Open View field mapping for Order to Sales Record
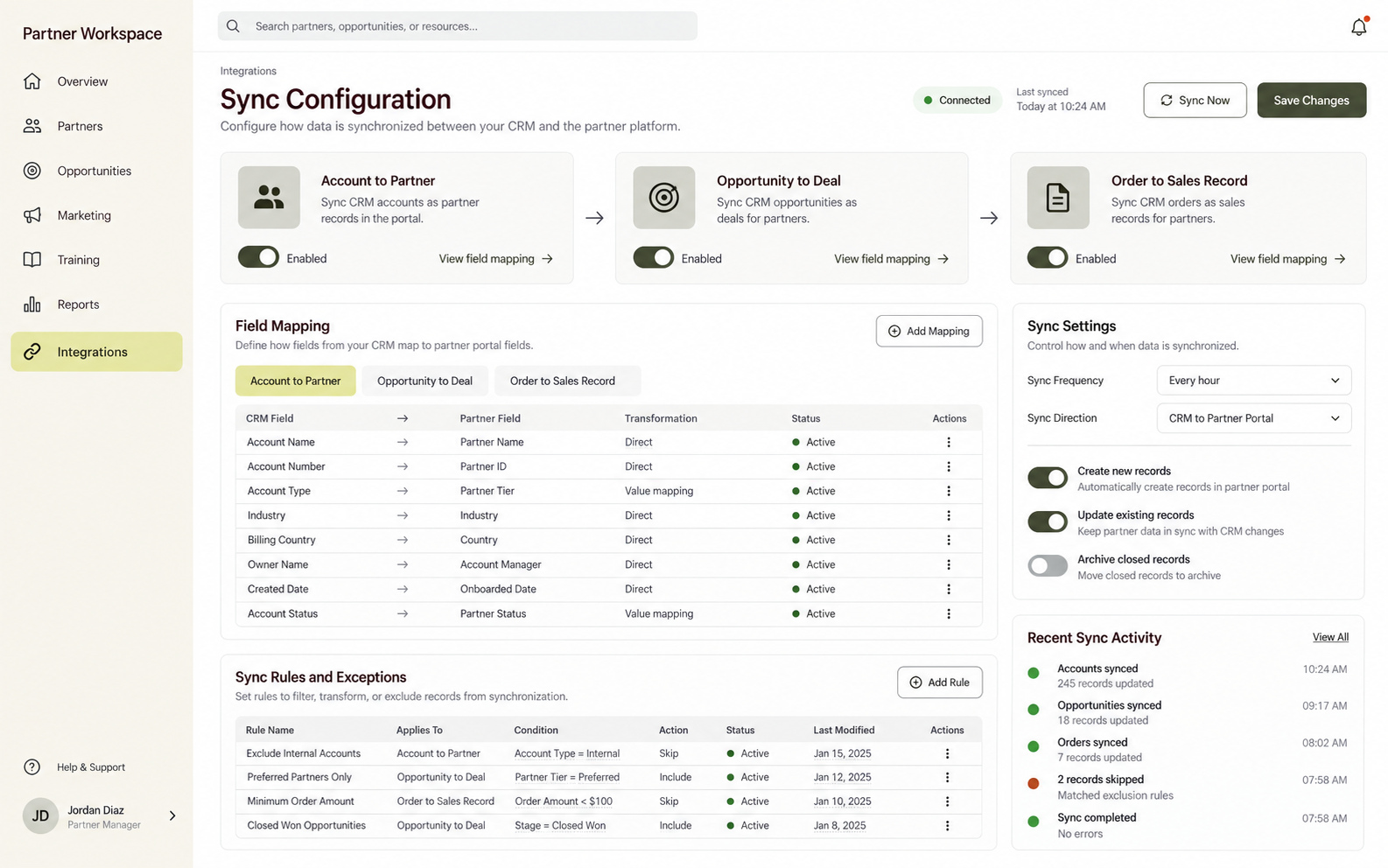Image resolution: width=1388 pixels, height=868 pixels. pos(1287,259)
